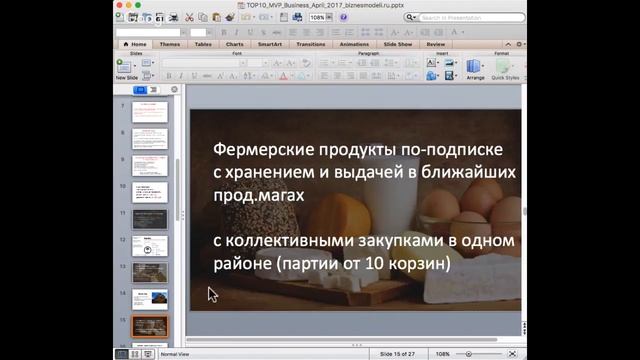This screenshot has width=640, height=360.
Task: Open the ribbon font size dropdown arrow
Action: click(x=265, y=63)
